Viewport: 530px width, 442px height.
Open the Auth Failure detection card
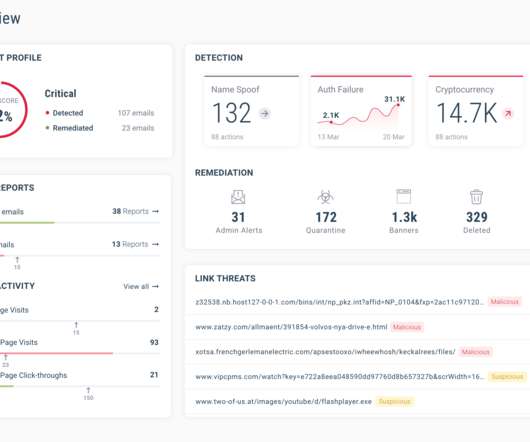click(x=361, y=111)
